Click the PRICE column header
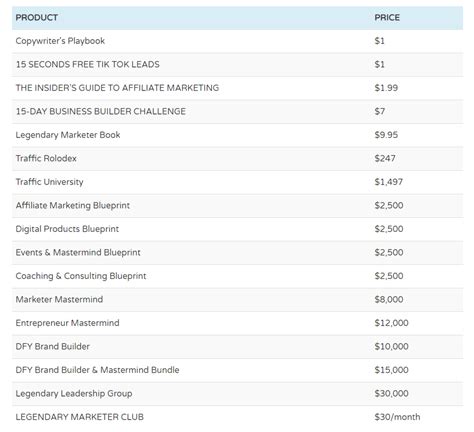Image resolution: width=474 pixels, height=432 pixels. click(387, 18)
